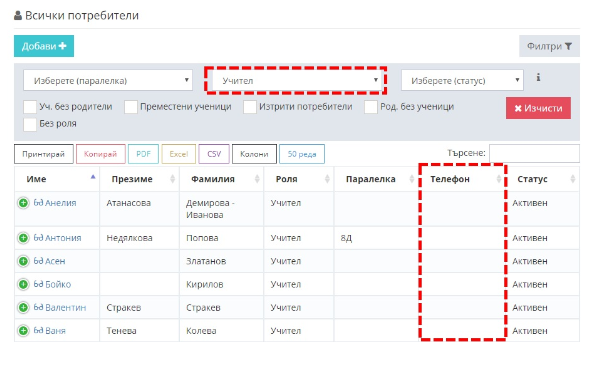Open the Колони column visibility menu

point(254,154)
